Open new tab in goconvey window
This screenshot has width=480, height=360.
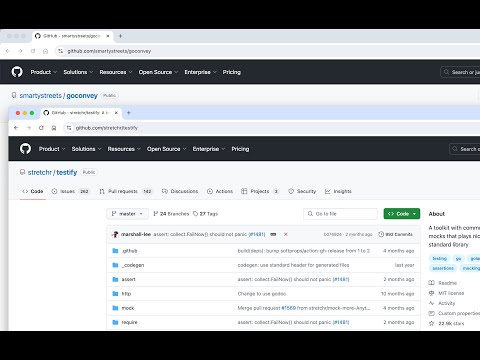120,36
